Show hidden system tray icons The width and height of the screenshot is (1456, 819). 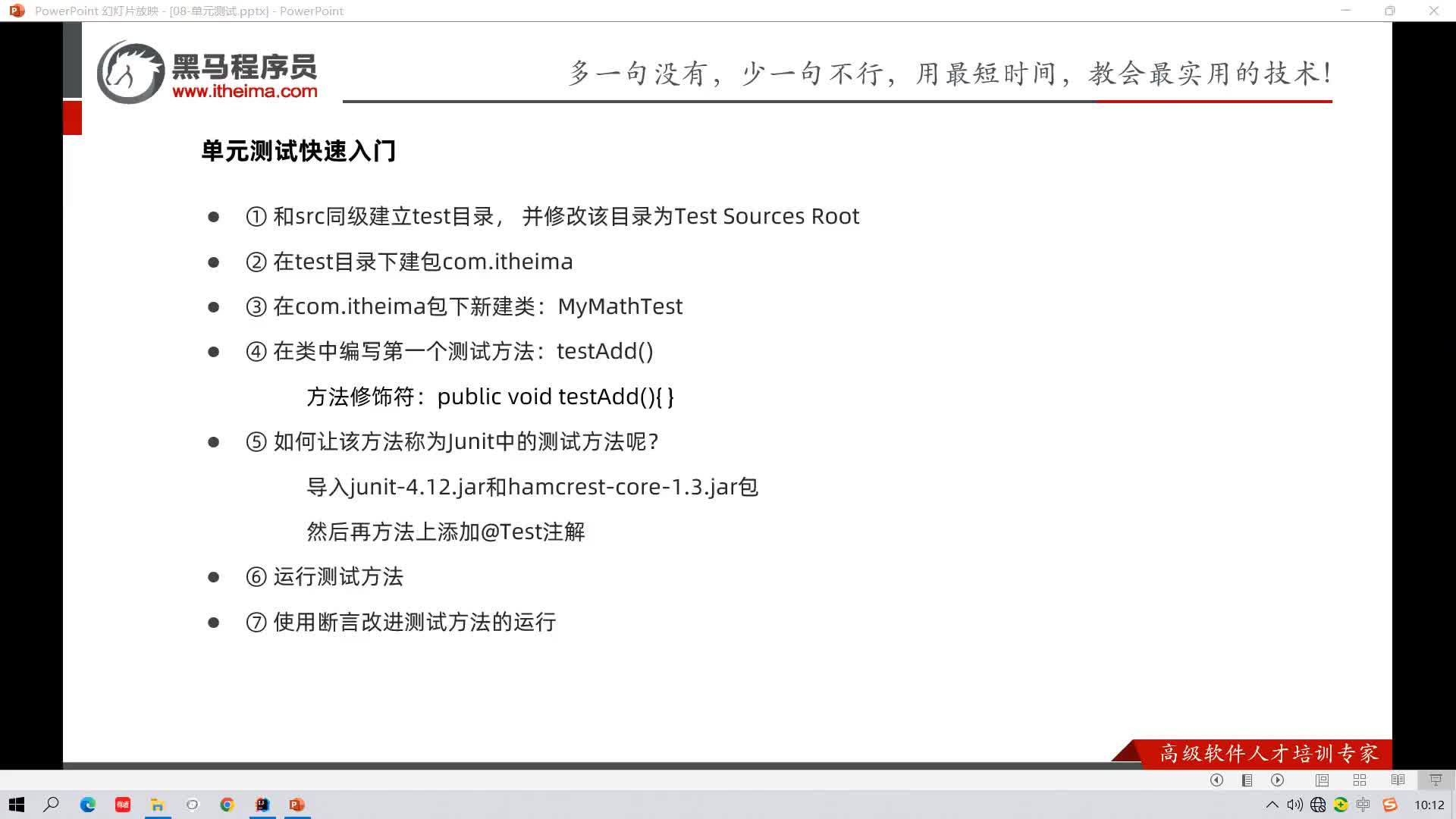(x=1272, y=805)
